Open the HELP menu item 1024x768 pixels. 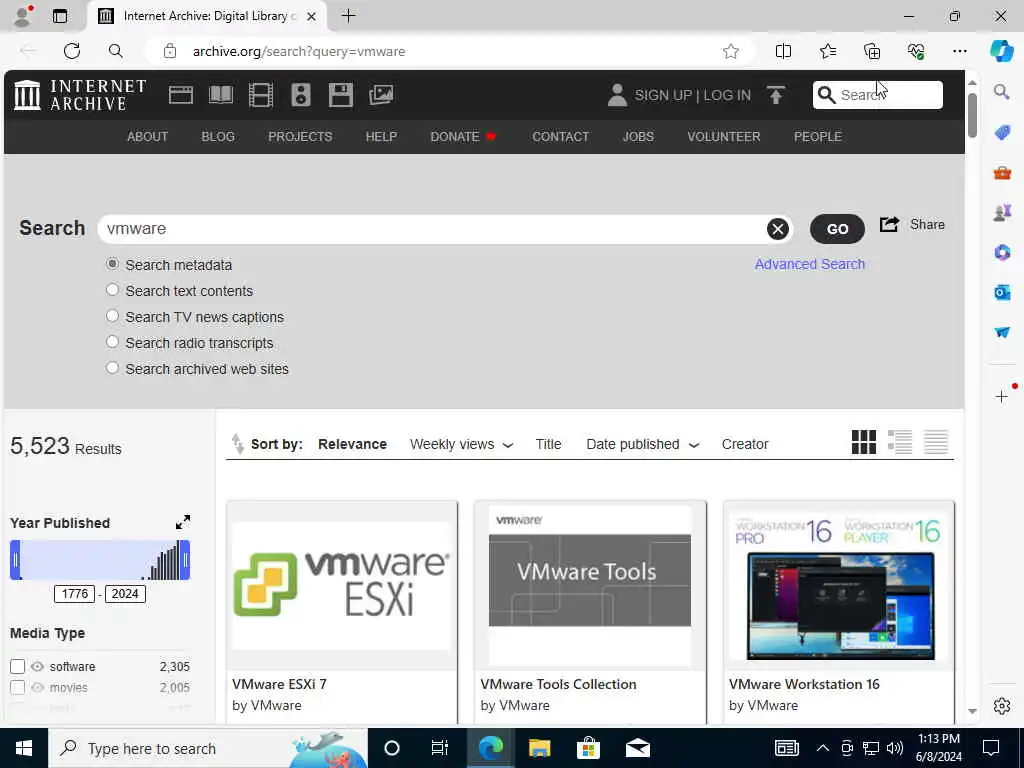click(x=381, y=136)
